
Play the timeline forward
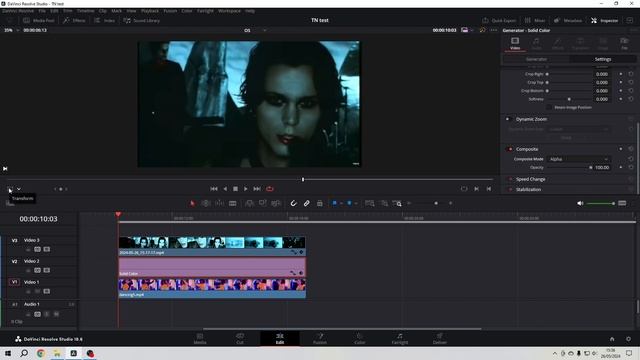pyautogui.click(x=246, y=189)
